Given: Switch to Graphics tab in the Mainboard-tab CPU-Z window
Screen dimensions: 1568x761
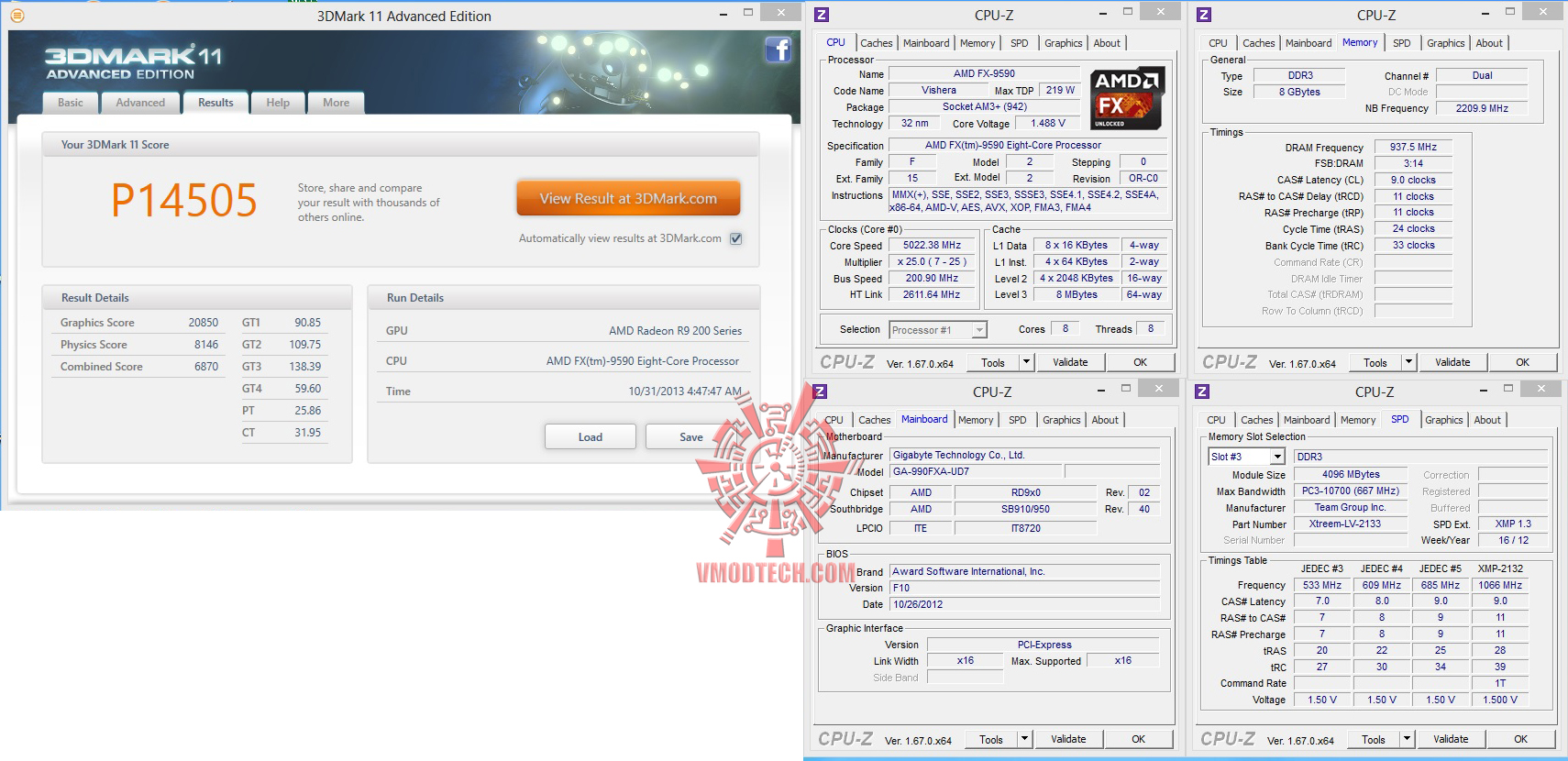Looking at the screenshot, I should pyautogui.click(x=1061, y=420).
